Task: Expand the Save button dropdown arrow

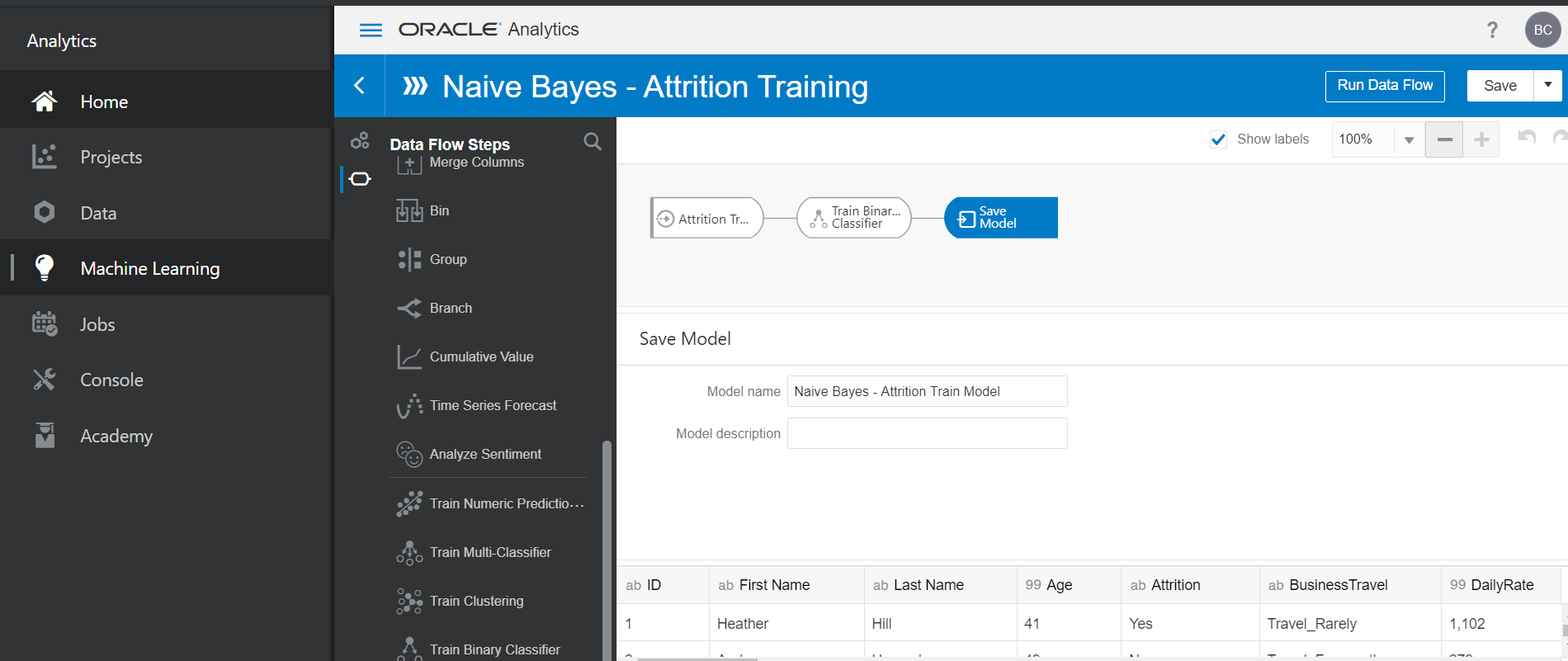Action: [1548, 85]
